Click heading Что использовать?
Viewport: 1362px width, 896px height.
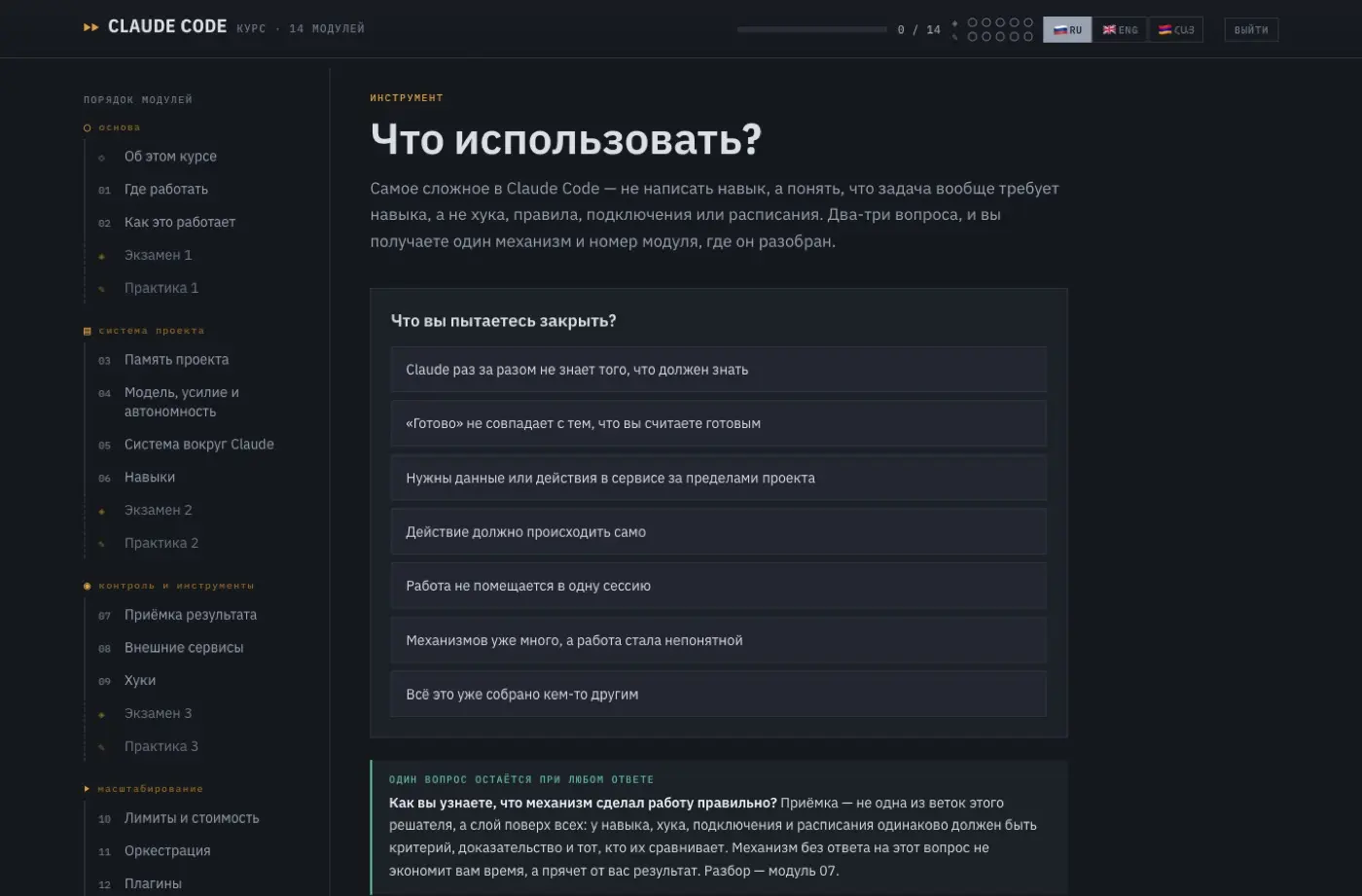(x=565, y=139)
